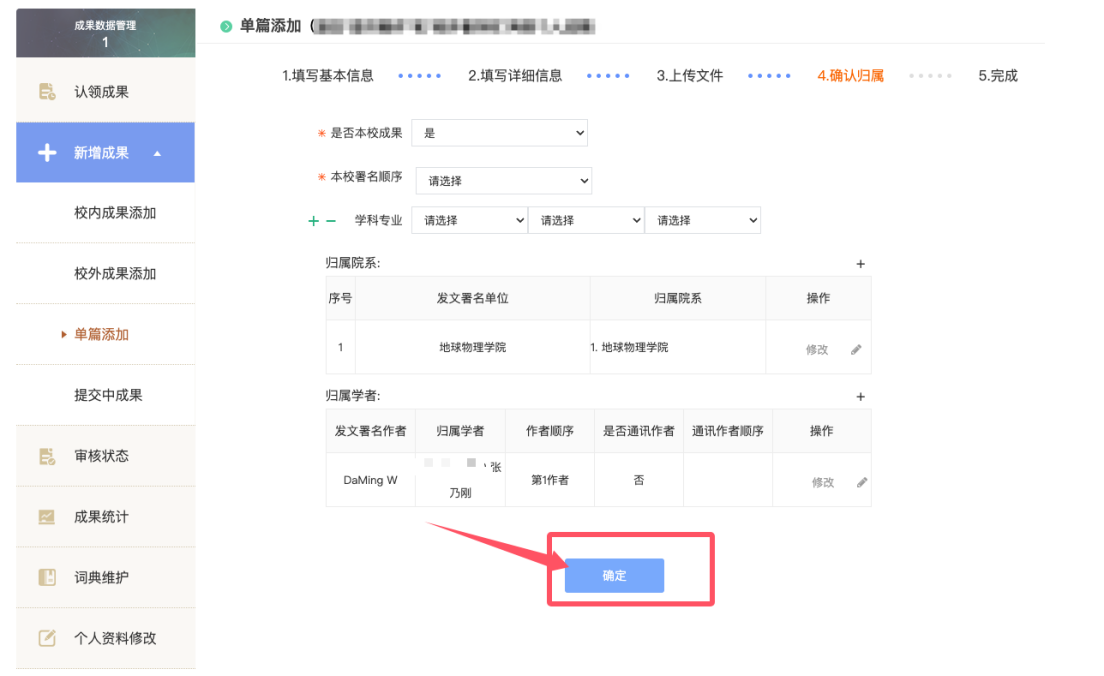Click the 词典维护 book icon
Viewport: 1104px width, 676px height.
coord(47,577)
